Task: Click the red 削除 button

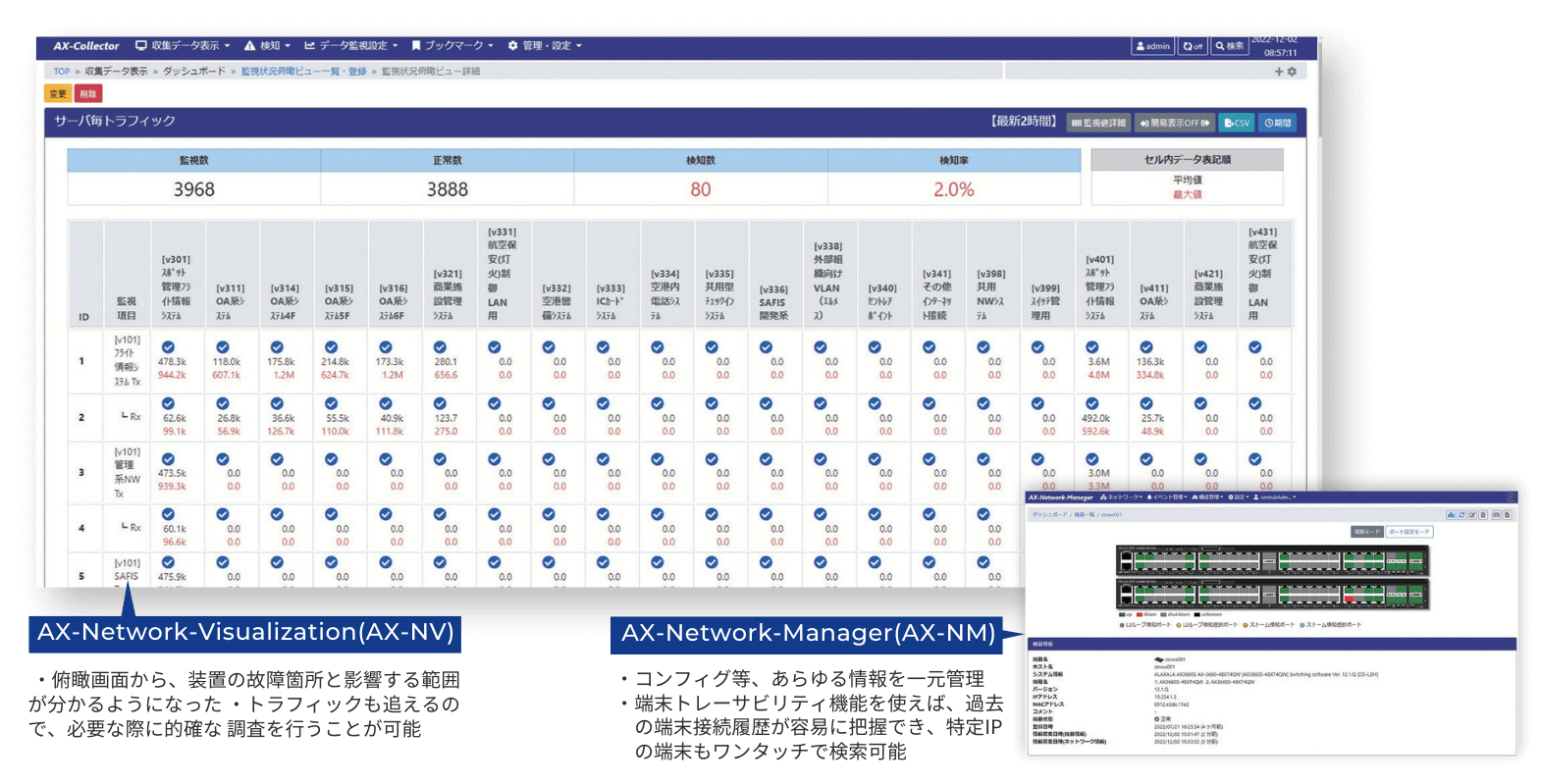Action: (88, 94)
